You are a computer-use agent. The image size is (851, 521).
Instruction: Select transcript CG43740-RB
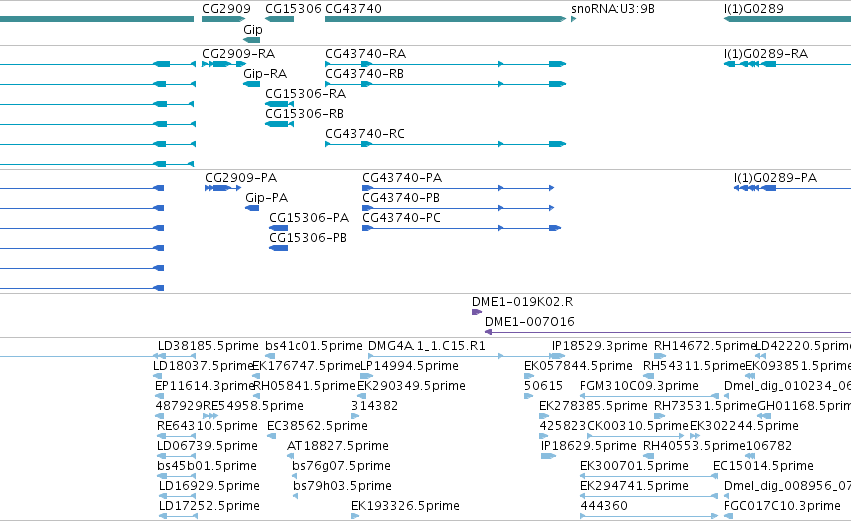364,74
